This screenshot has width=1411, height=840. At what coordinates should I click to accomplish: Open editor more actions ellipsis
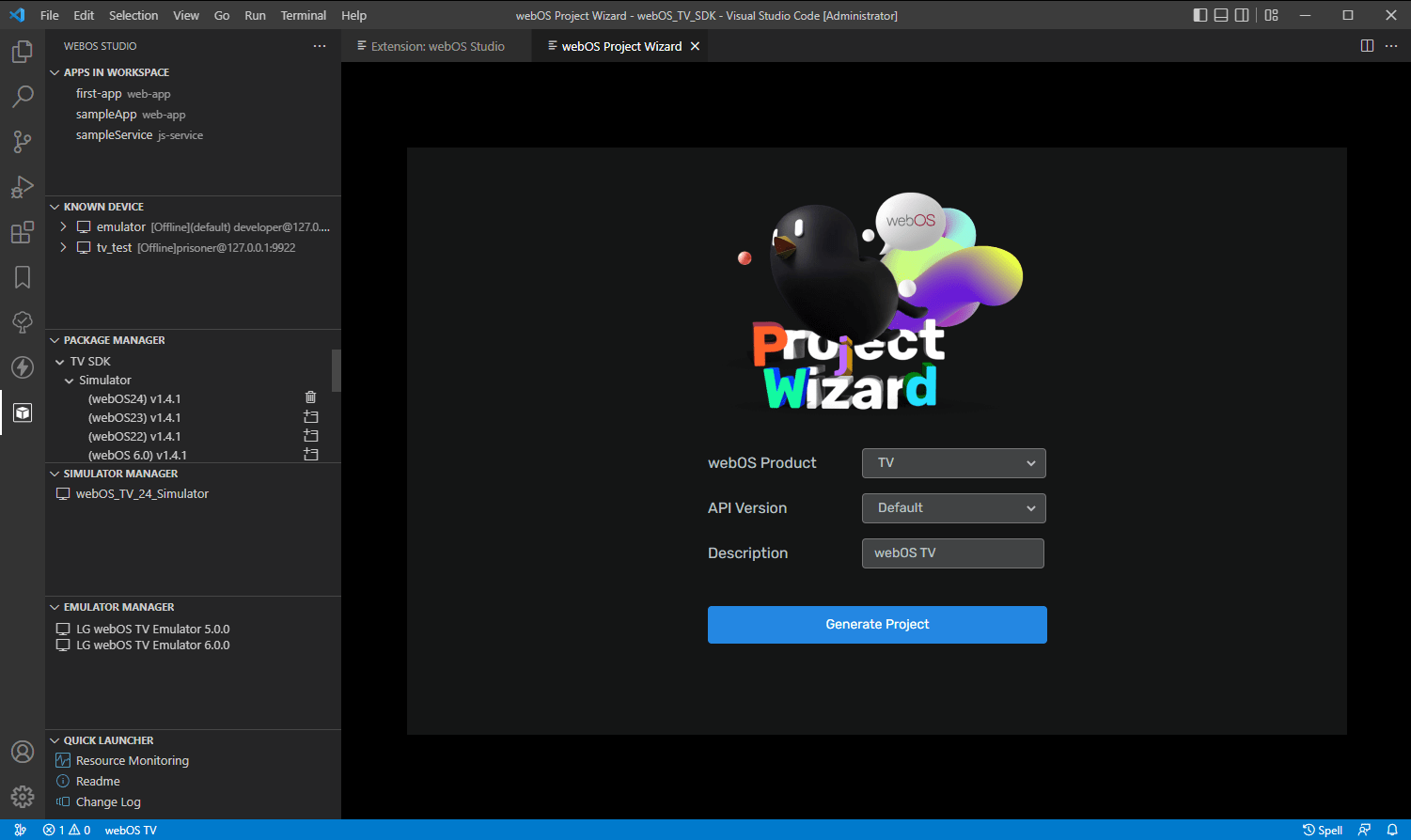pos(1392,46)
